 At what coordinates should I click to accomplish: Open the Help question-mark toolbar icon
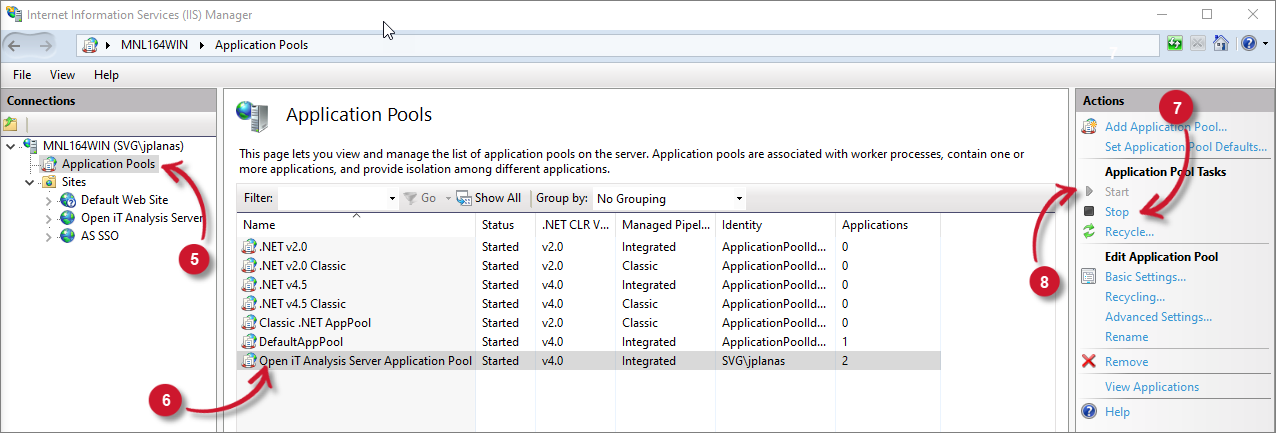pos(1248,44)
